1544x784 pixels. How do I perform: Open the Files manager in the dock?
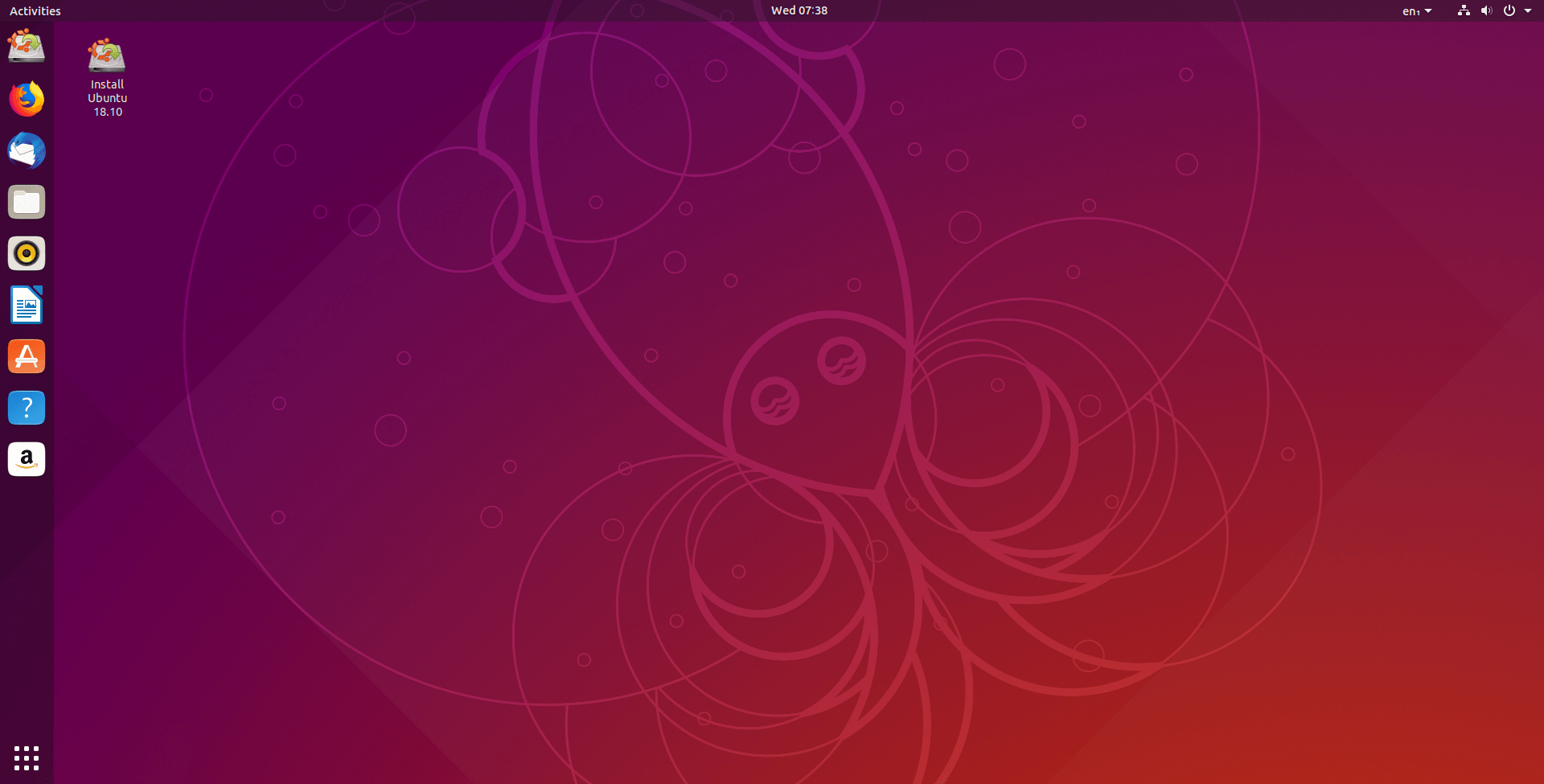[x=27, y=202]
